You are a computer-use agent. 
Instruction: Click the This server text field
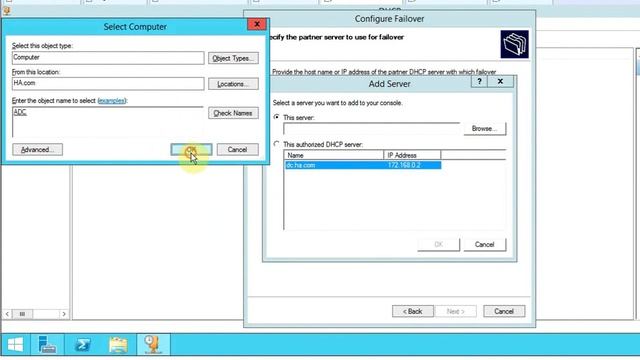click(371, 129)
